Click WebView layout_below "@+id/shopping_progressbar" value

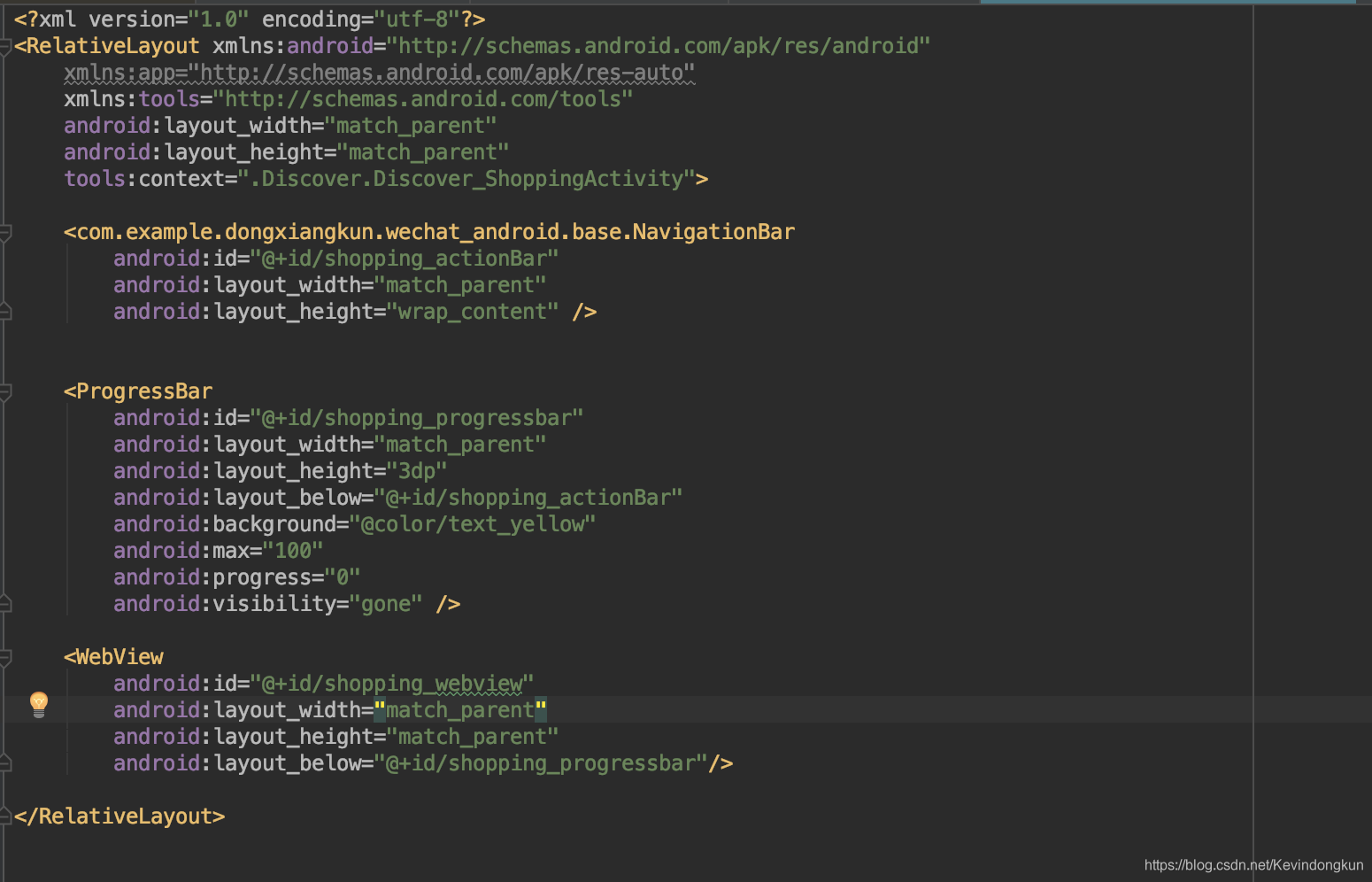click(x=541, y=763)
